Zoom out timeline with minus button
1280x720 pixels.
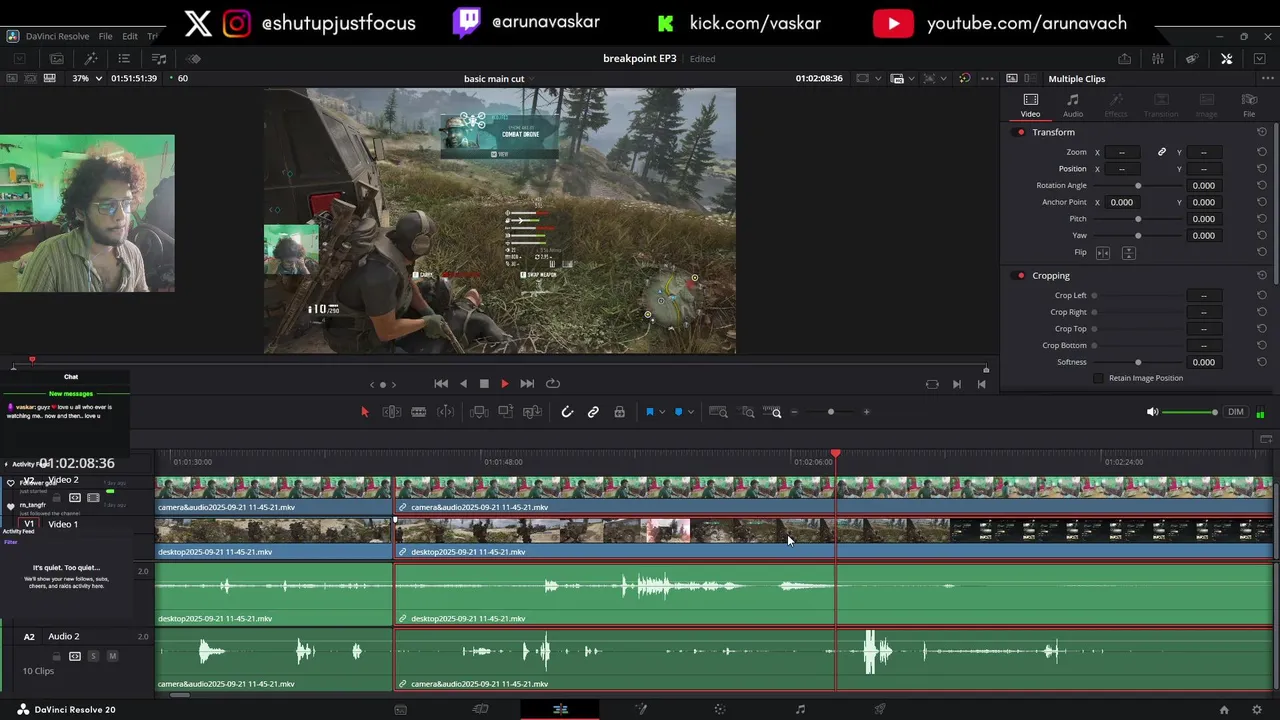click(x=795, y=412)
